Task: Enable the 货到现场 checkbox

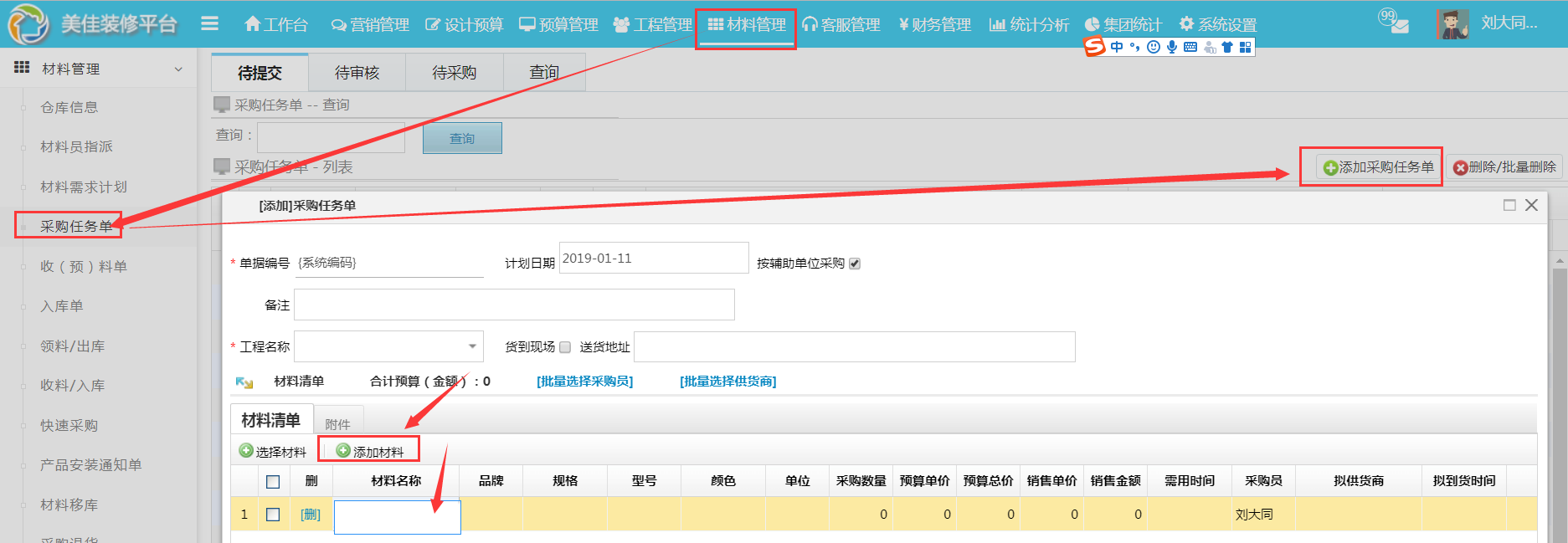Action: click(x=565, y=347)
